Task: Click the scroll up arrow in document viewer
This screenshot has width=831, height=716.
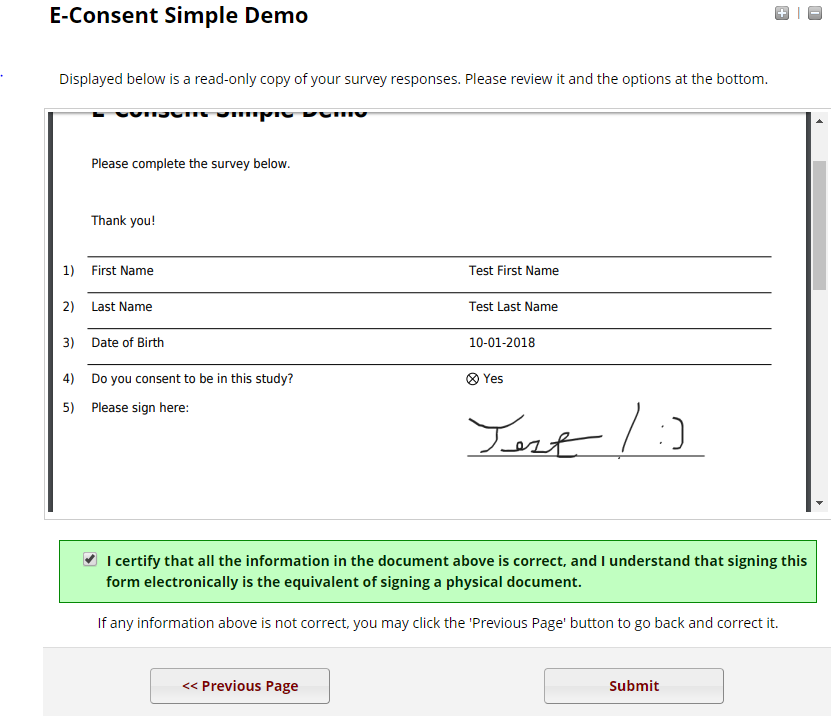Action: (x=819, y=121)
